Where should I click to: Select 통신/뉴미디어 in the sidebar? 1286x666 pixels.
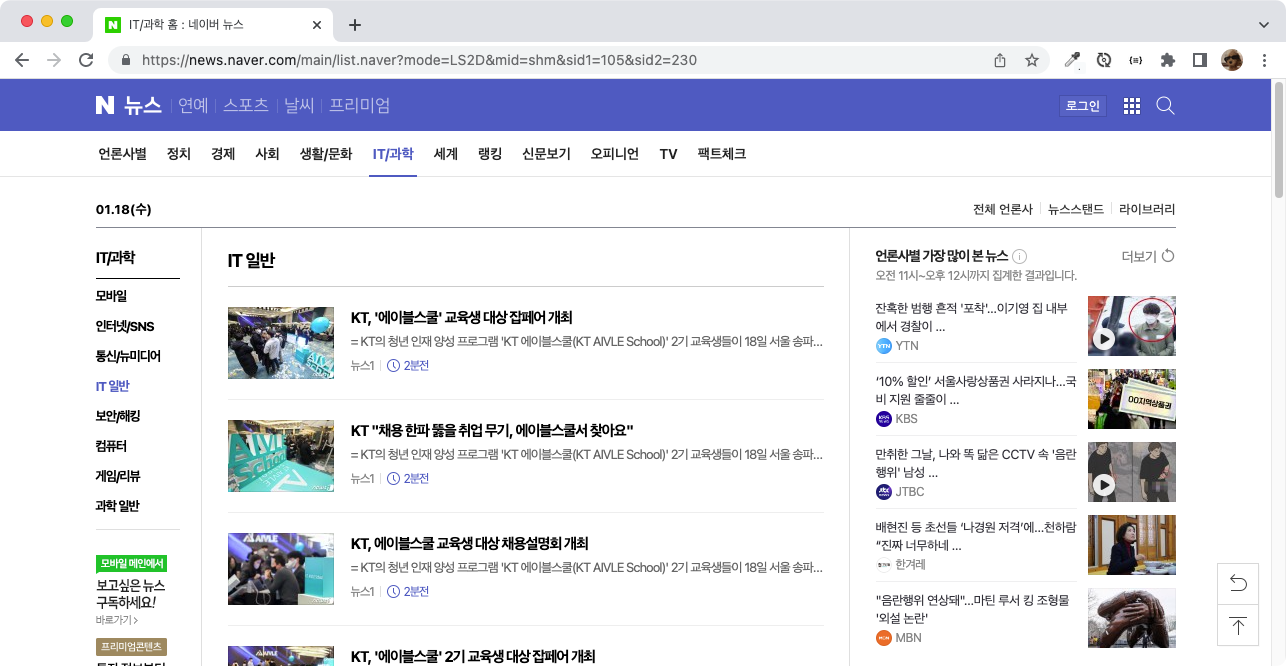click(128, 356)
